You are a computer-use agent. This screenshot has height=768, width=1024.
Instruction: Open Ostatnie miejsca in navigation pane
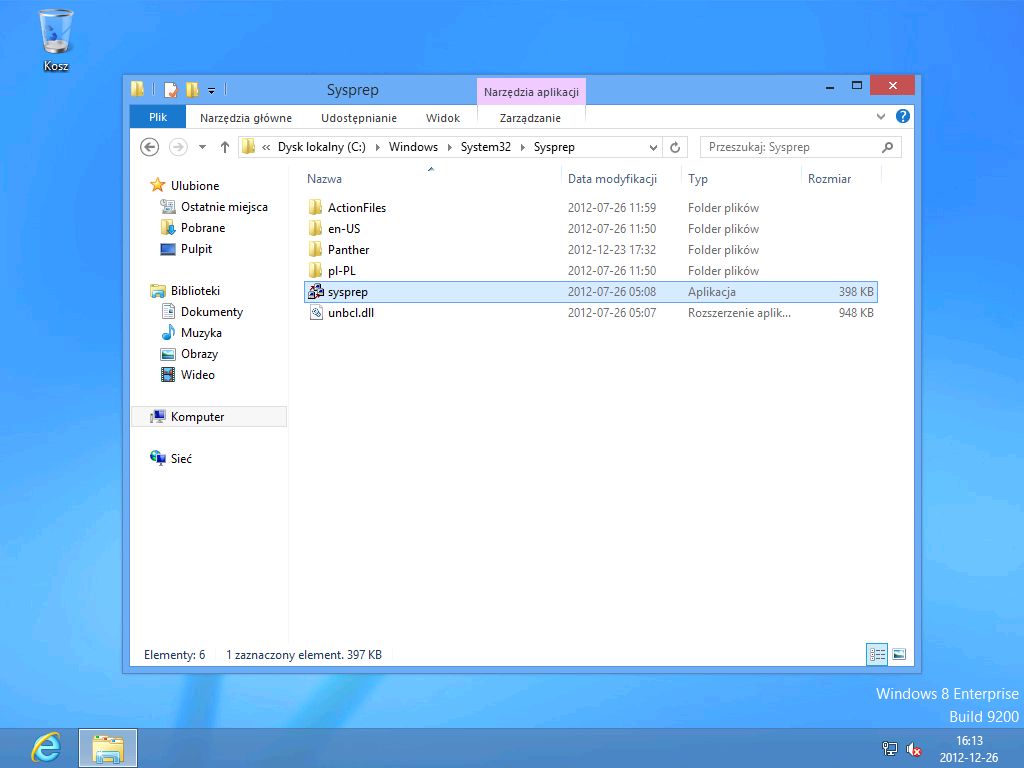click(224, 207)
